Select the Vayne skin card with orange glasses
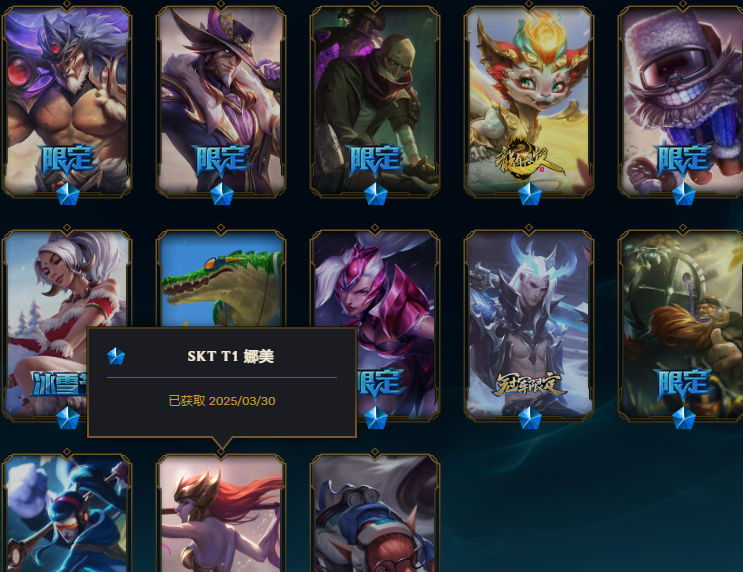743x572 pixels. [x=67, y=513]
